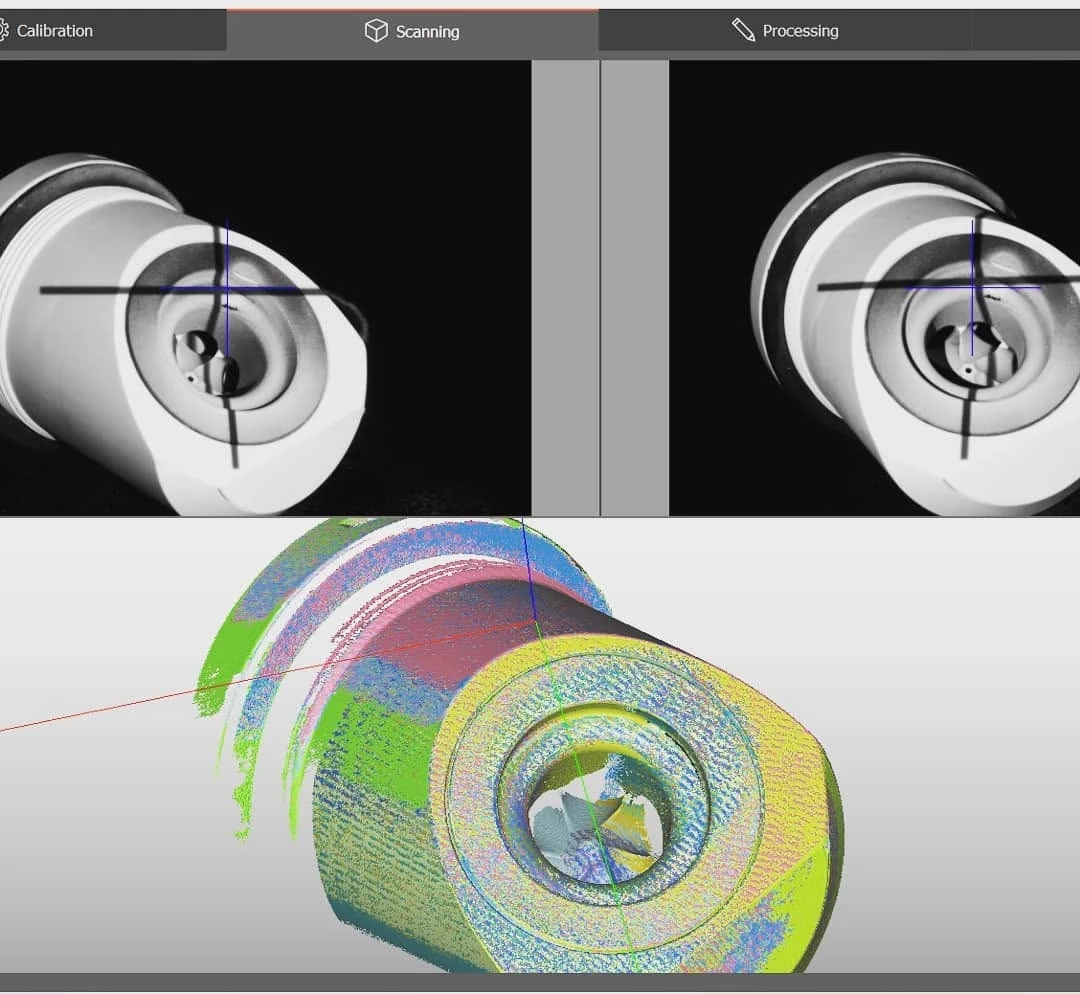Open the Scanning tab
Screen dimensions: 1080x994
pos(413,32)
